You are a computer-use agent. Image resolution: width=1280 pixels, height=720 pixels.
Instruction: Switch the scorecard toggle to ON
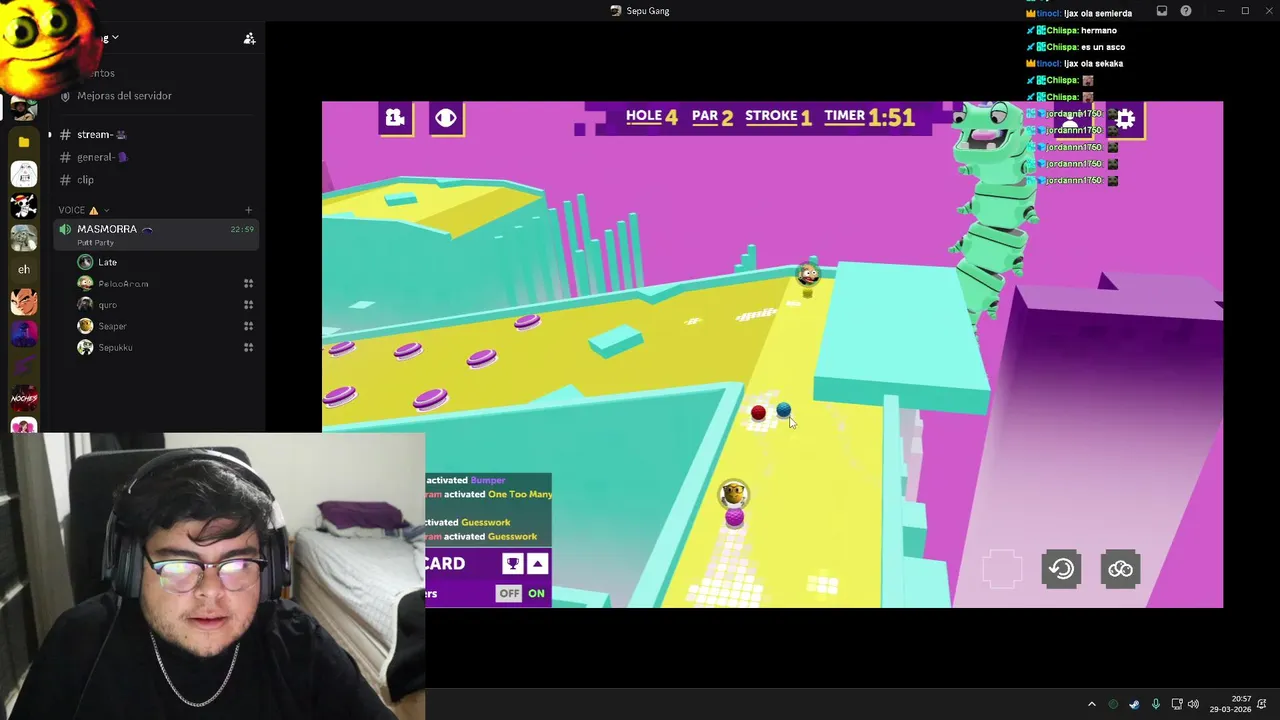[537, 593]
